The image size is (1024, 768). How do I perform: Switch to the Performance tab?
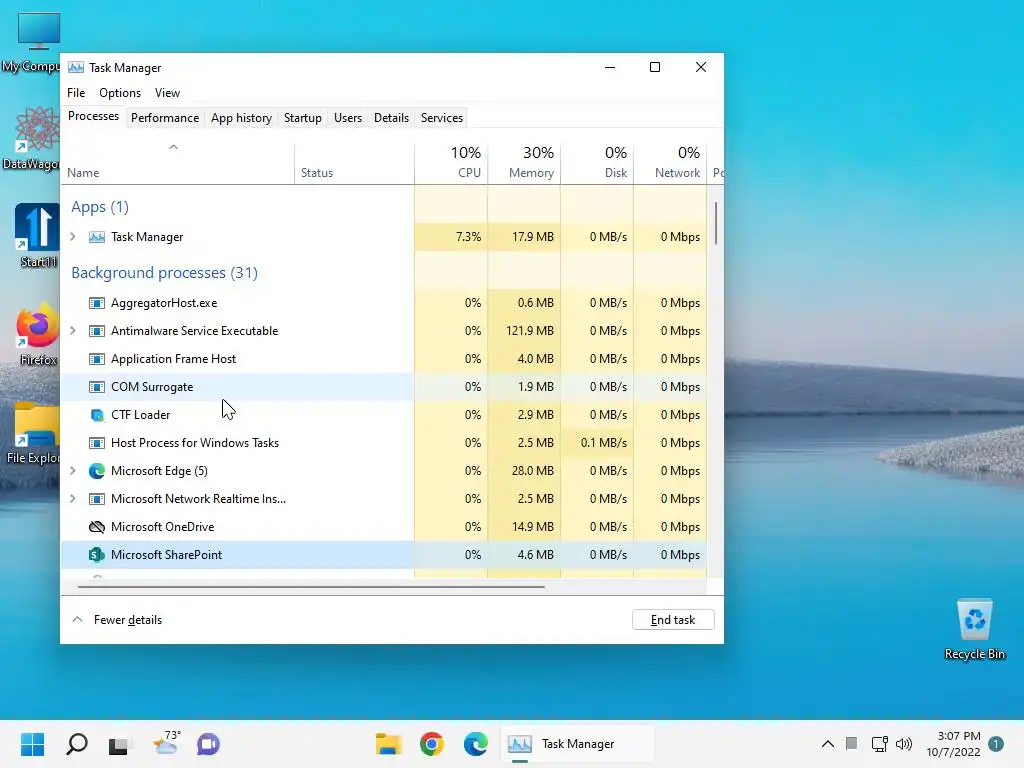[165, 118]
